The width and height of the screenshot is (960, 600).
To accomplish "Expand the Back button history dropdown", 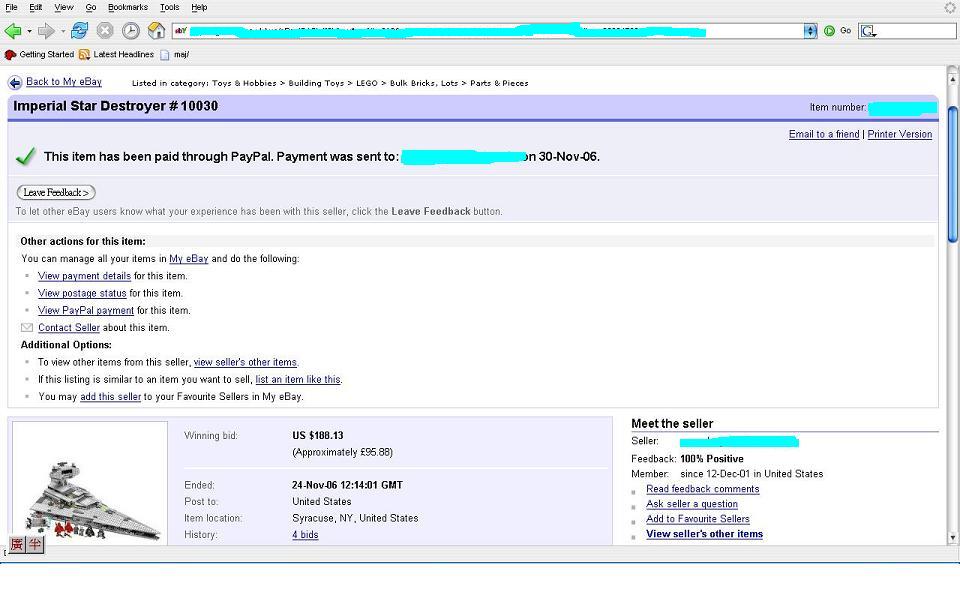I will coord(28,29).
